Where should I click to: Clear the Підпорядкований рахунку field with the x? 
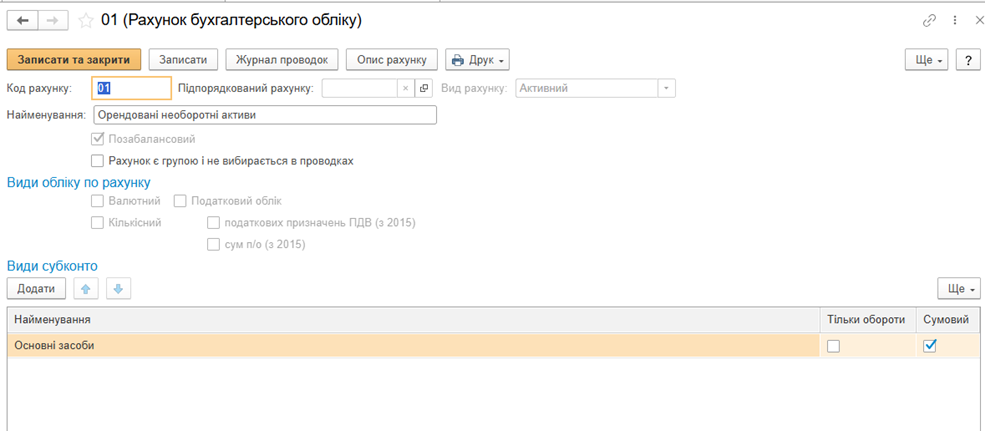coord(405,89)
